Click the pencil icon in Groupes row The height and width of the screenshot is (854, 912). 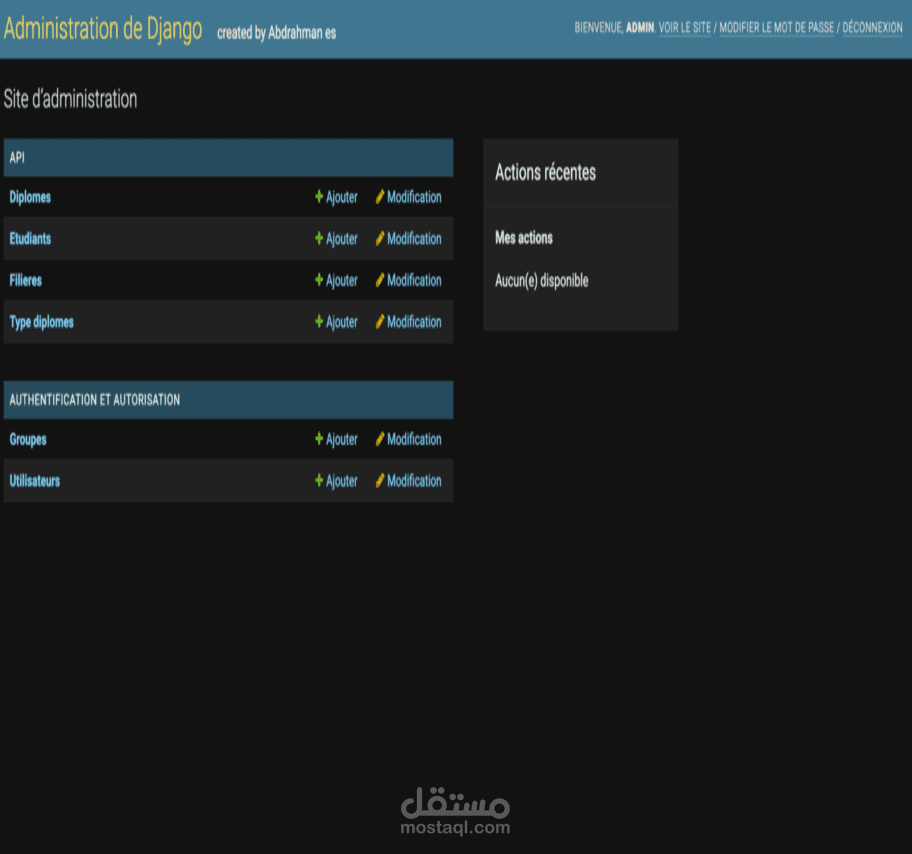coord(380,439)
